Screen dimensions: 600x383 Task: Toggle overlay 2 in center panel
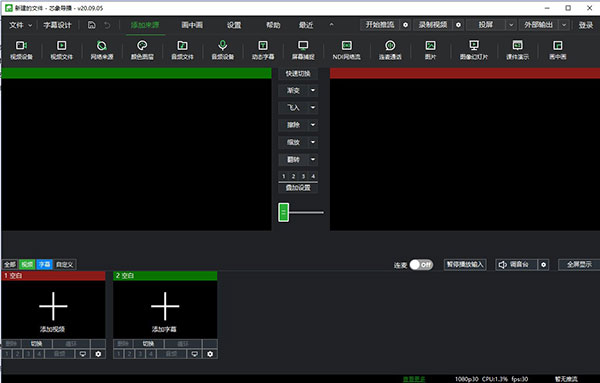(293, 176)
